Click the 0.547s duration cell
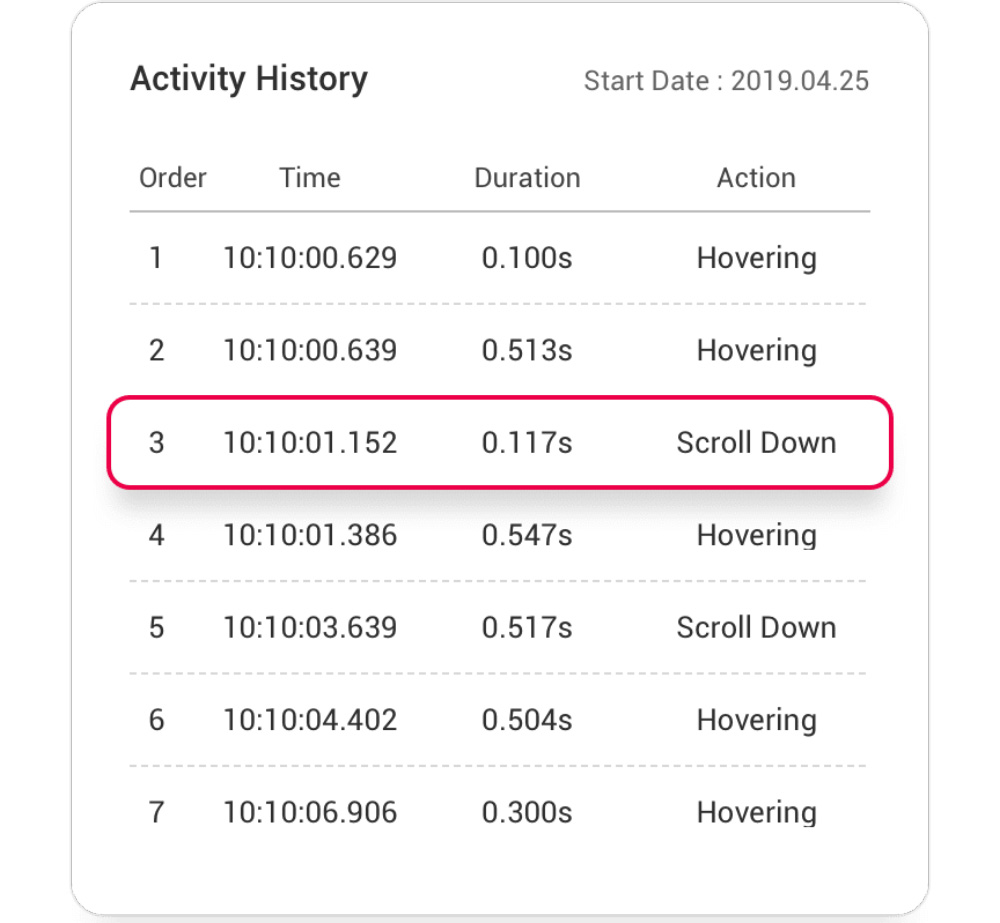The image size is (1000, 923). tap(527, 535)
